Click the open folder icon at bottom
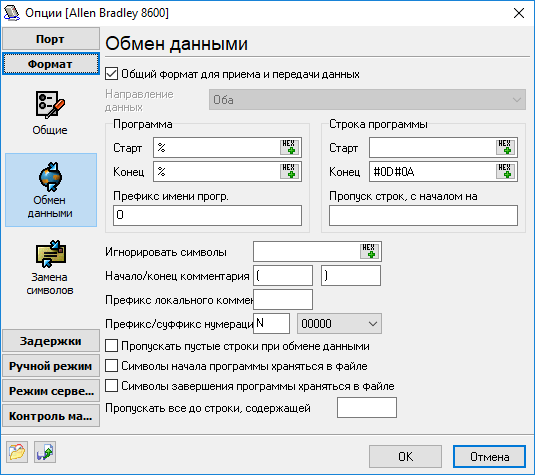 tap(17, 452)
